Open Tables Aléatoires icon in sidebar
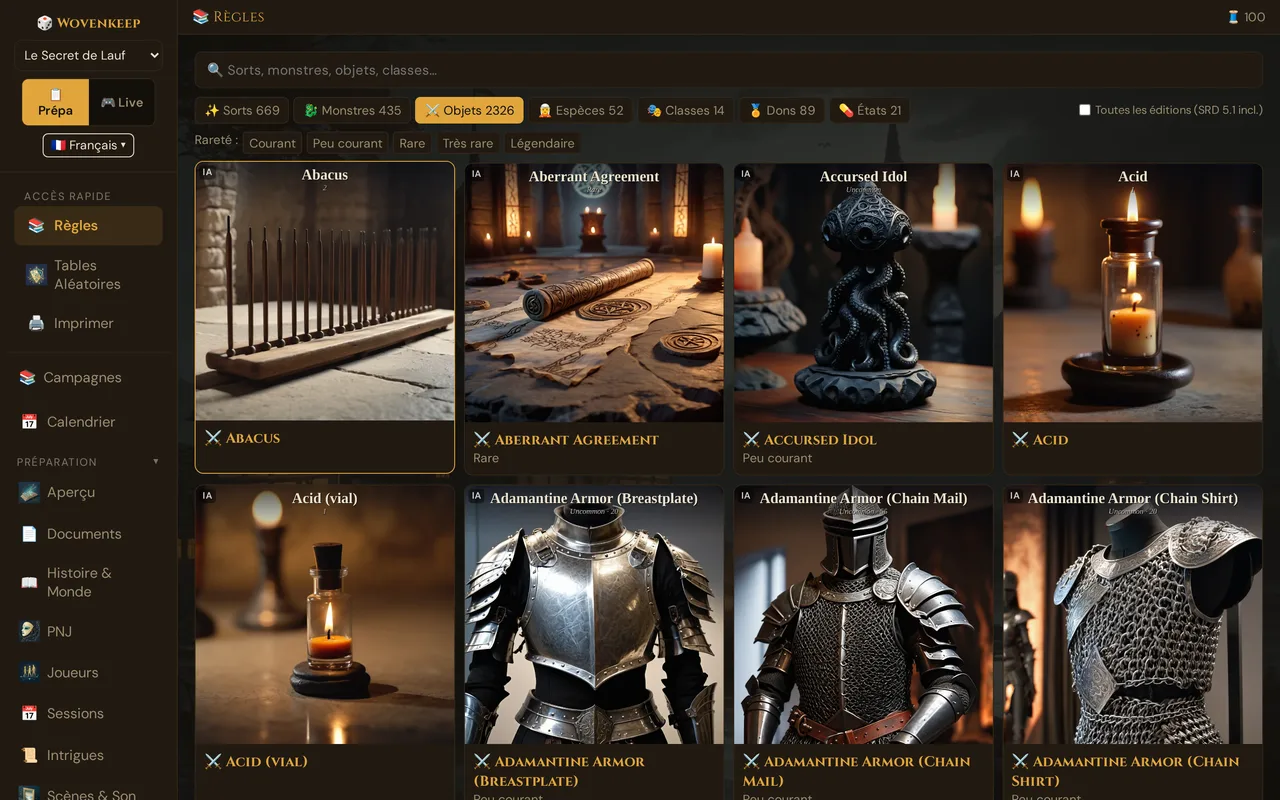Viewport: 1280px width, 800px height. pyautogui.click(x=36, y=275)
